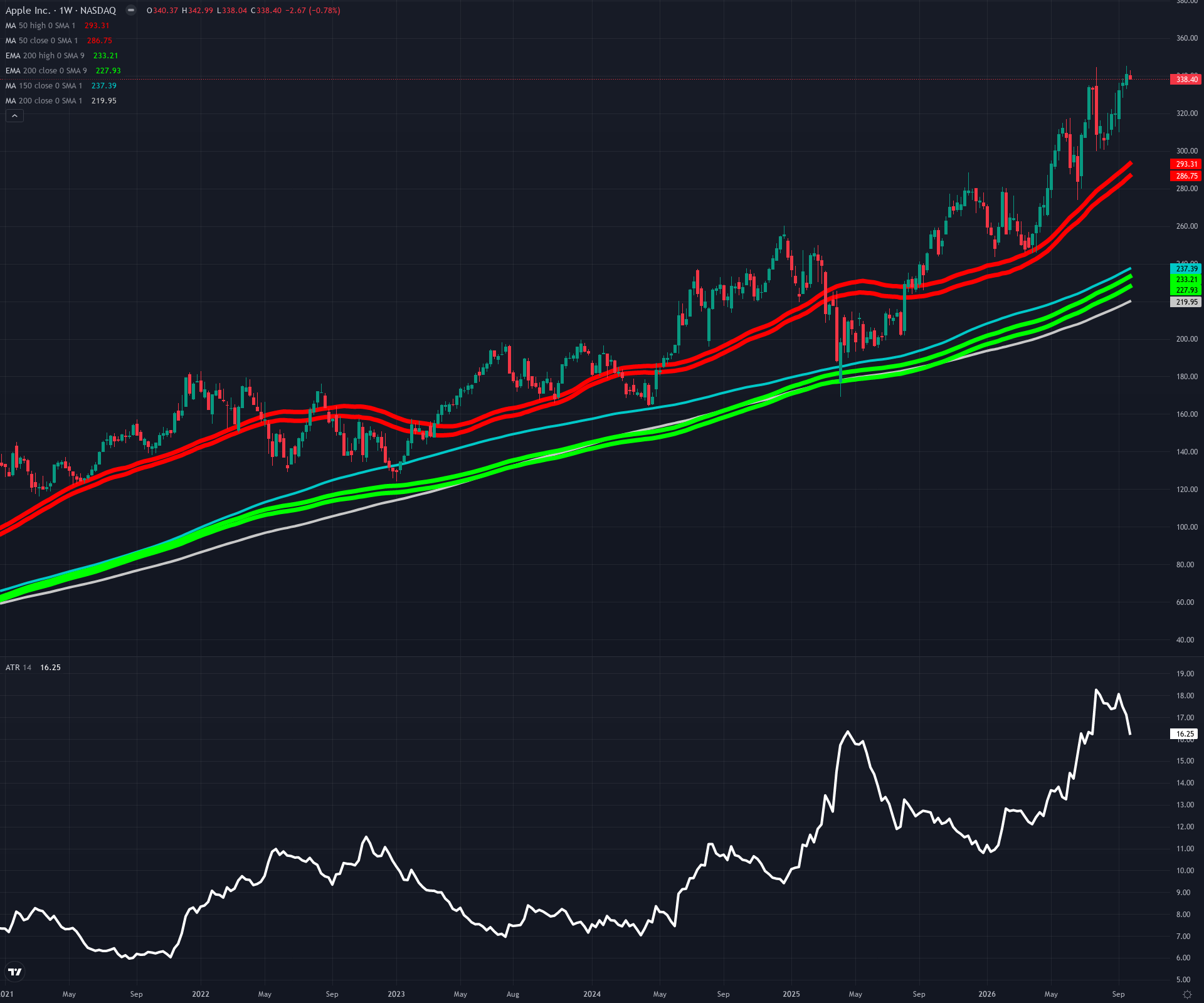Click the H342.99 high value in header
The image size is (1204, 1003).
[197, 11]
